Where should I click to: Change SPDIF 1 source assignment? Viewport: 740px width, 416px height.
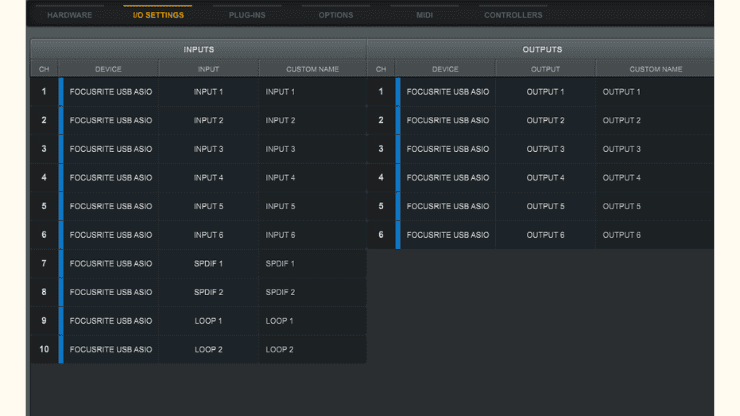tap(209, 263)
